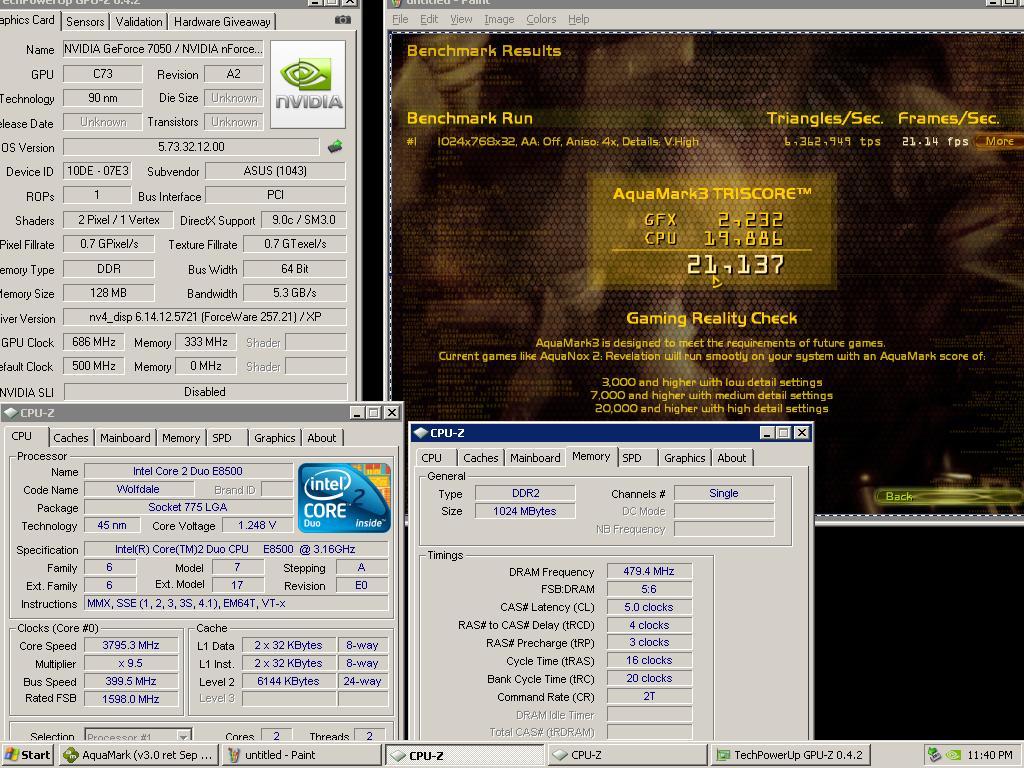Click the Intel Core 2 Duo E8500 name
Screen dimensions: 1024x768
tap(187, 471)
